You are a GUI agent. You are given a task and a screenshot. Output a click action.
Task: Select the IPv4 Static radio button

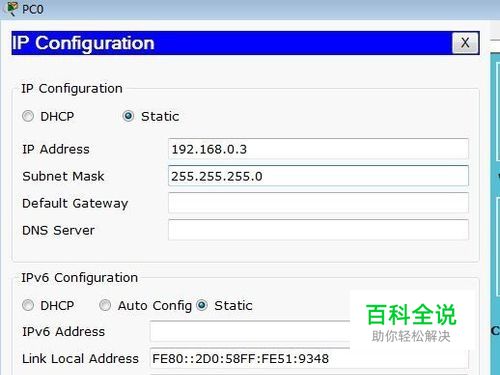[x=128, y=116]
